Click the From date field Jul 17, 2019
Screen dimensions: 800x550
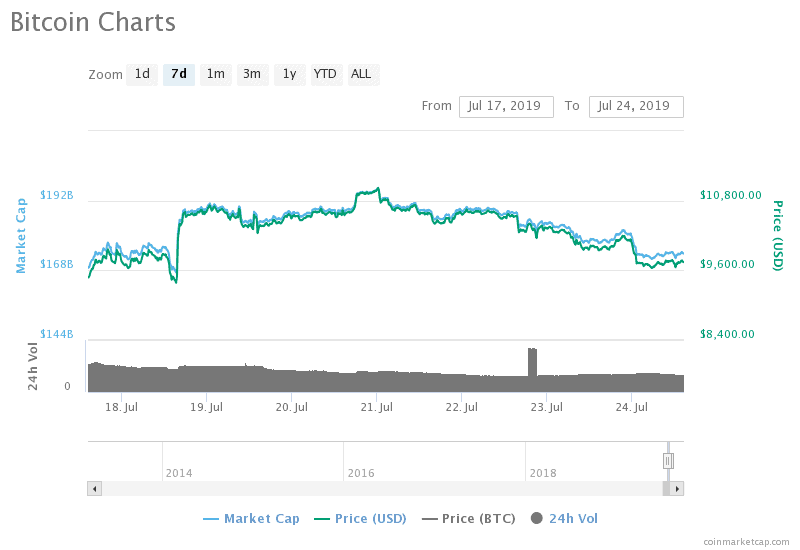click(506, 107)
